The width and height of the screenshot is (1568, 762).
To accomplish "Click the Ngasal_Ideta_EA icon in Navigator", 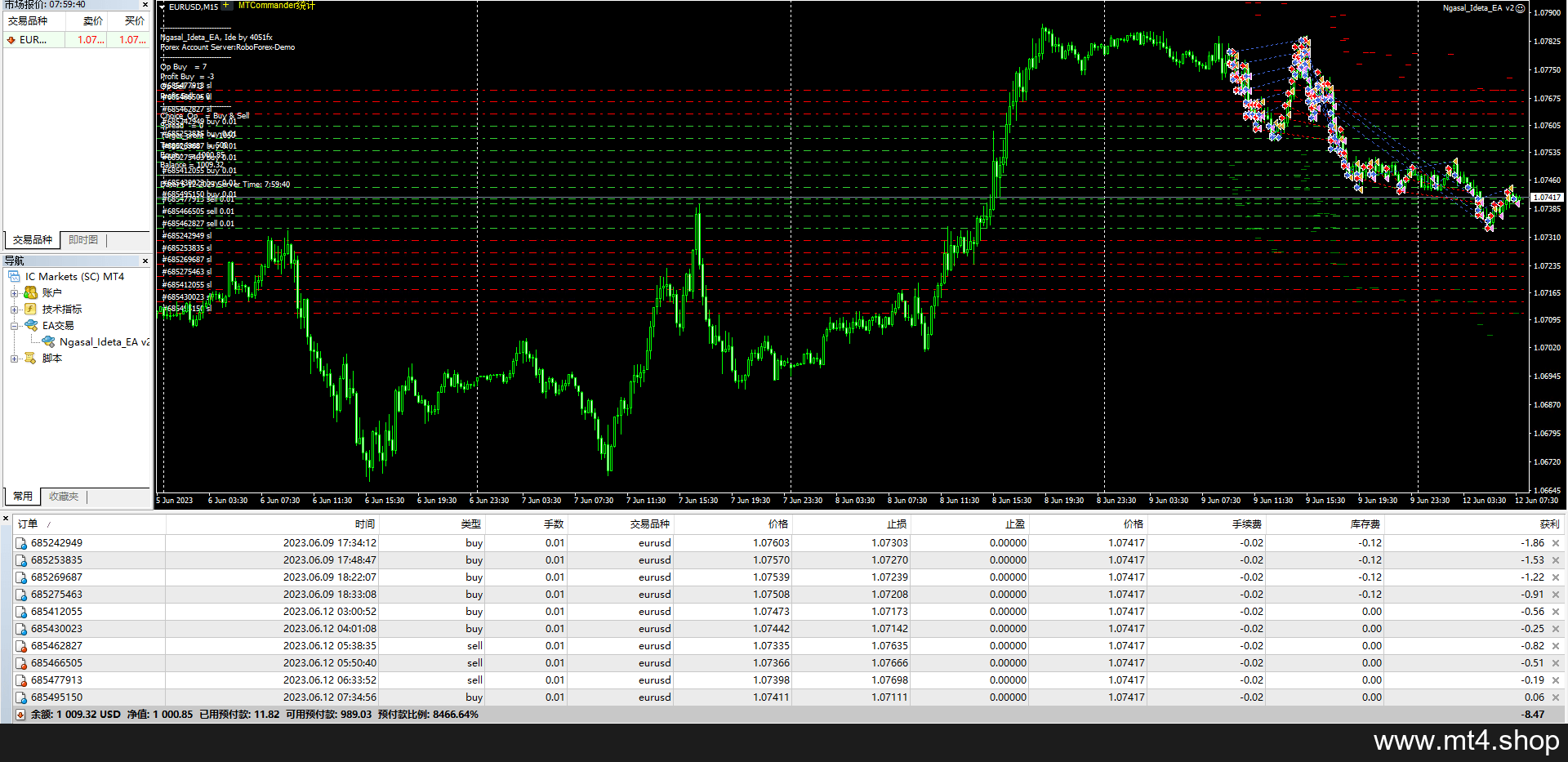I will tap(48, 342).
